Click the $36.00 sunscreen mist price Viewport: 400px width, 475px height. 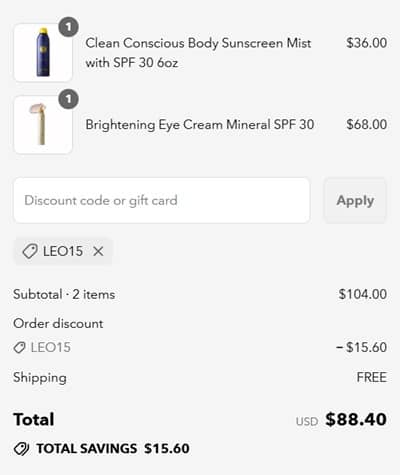(x=366, y=43)
